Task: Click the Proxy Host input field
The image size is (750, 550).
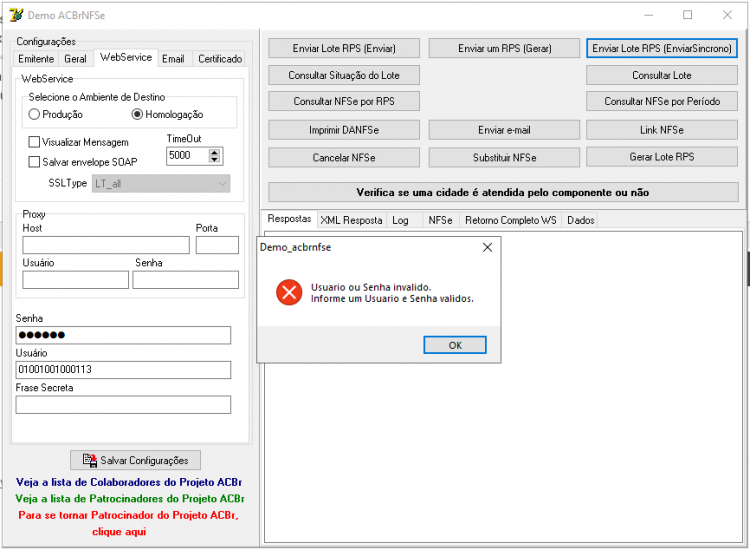Action: [106, 245]
